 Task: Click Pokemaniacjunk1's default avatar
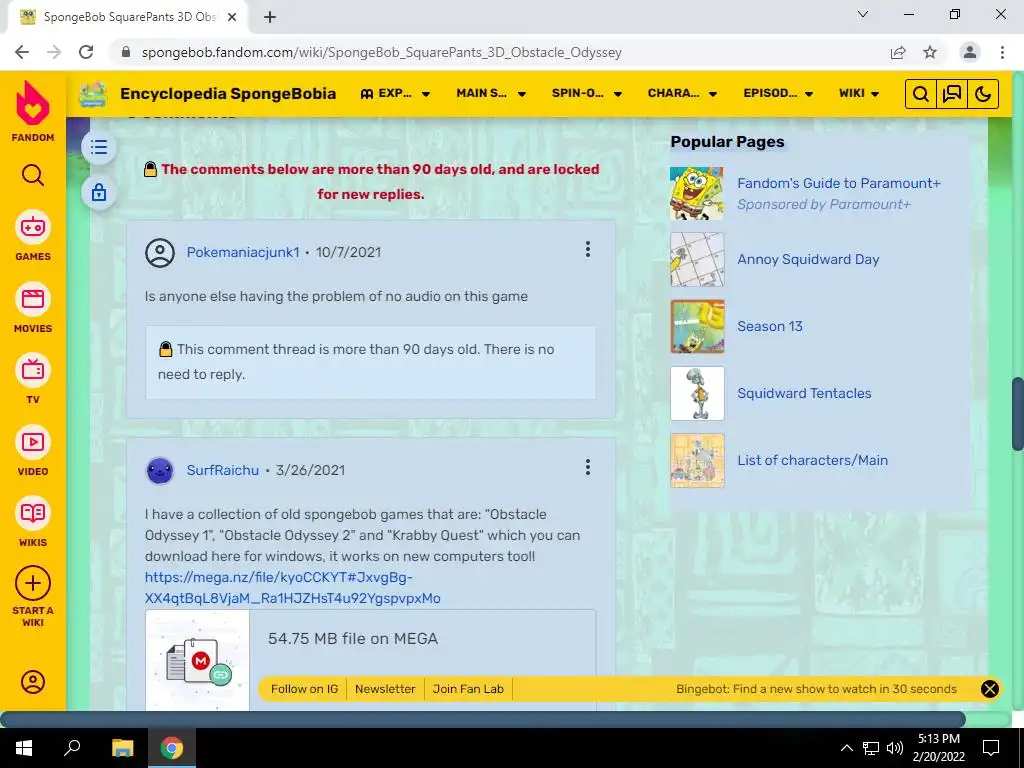point(160,253)
